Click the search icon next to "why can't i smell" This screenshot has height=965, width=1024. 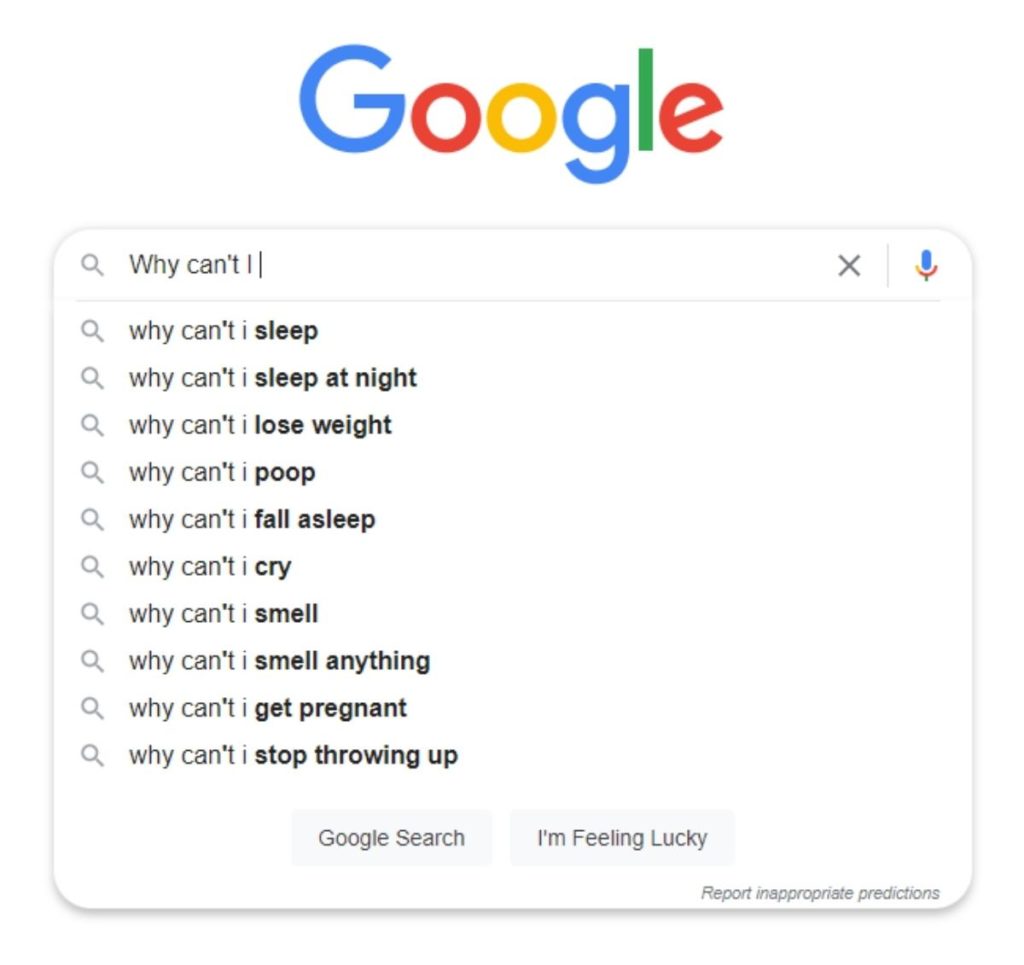pos(93,613)
